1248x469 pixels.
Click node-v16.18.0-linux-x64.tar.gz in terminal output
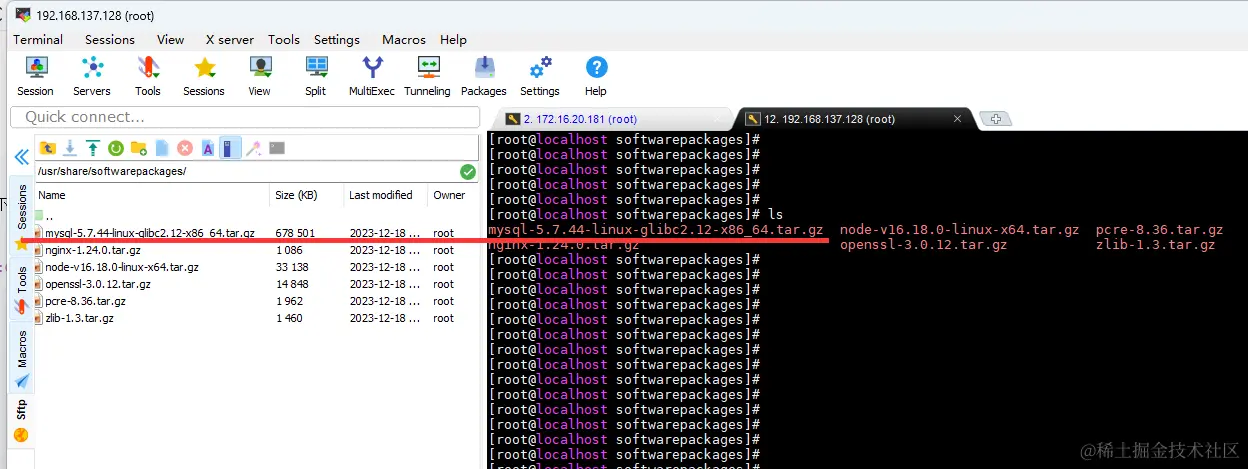pos(959,230)
